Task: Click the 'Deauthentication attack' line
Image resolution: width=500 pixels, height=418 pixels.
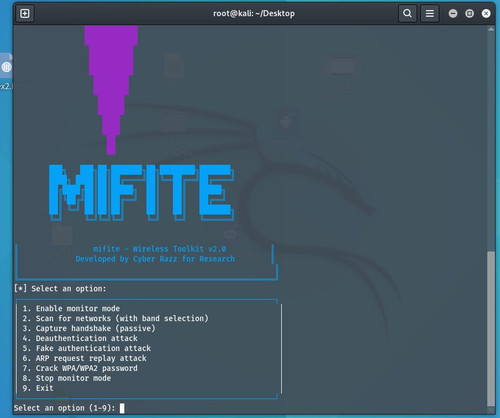Action: coord(80,338)
